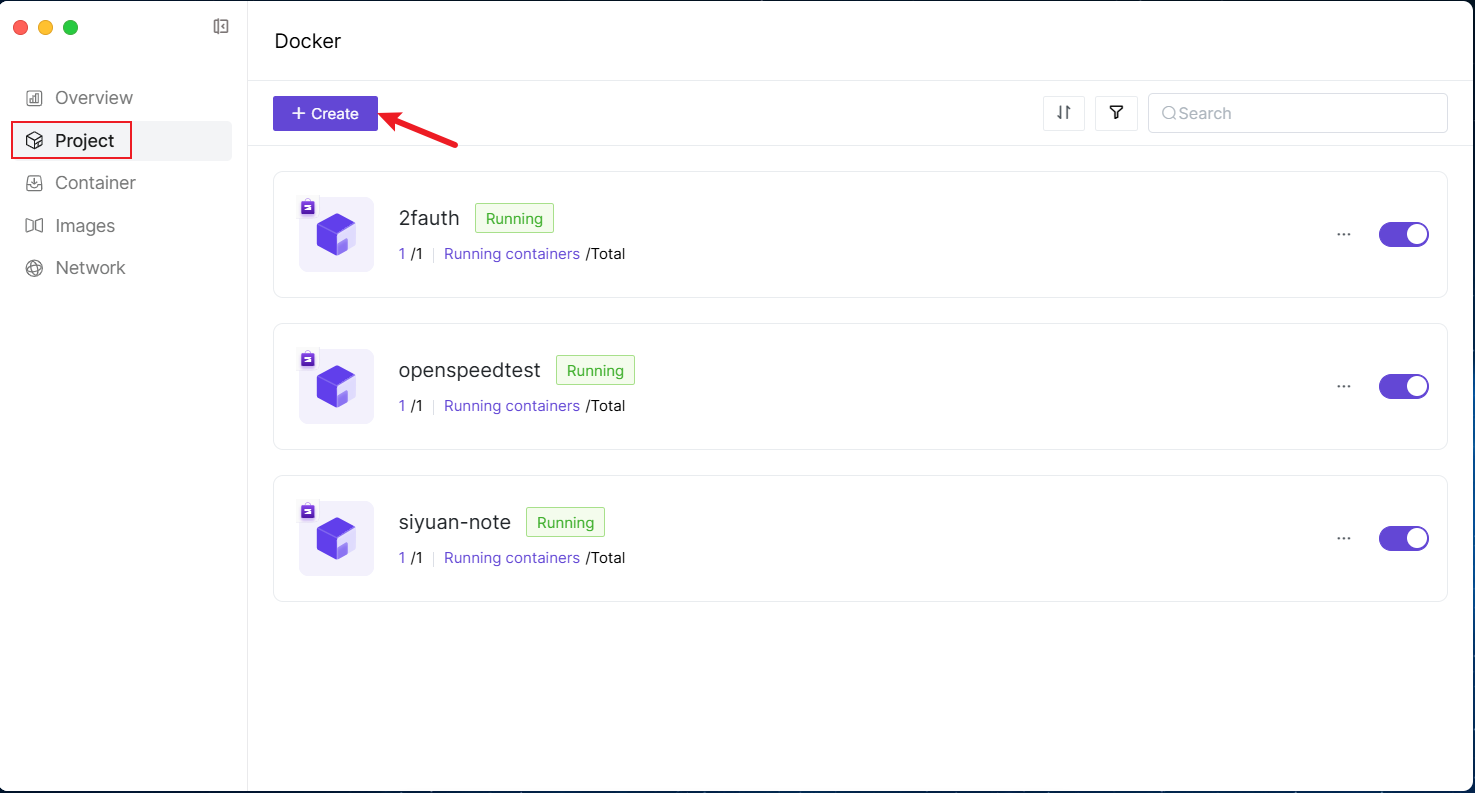Show more options for siyuan-note
Screen dimensions: 1475x793
1343,538
